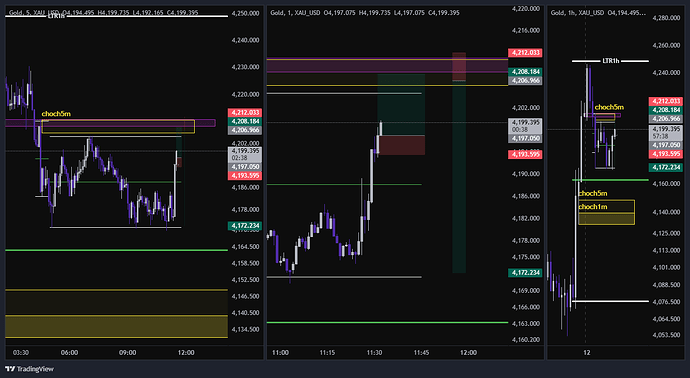690x378 pixels.
Task: Click 03:30 on the 5-minute time axis
Action: 21,352
